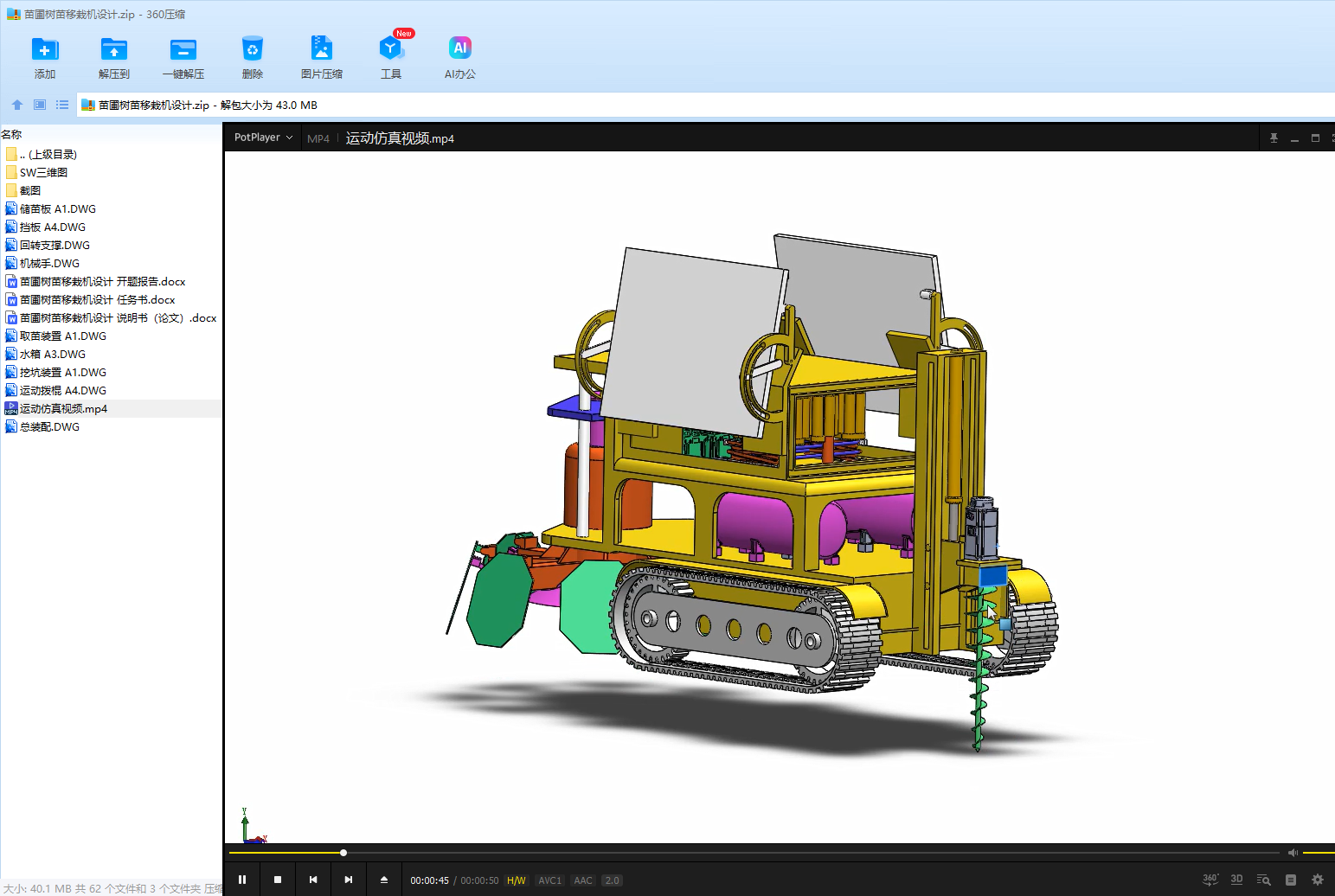Click the 2.0 audio channel label

(x=613, y=880)
